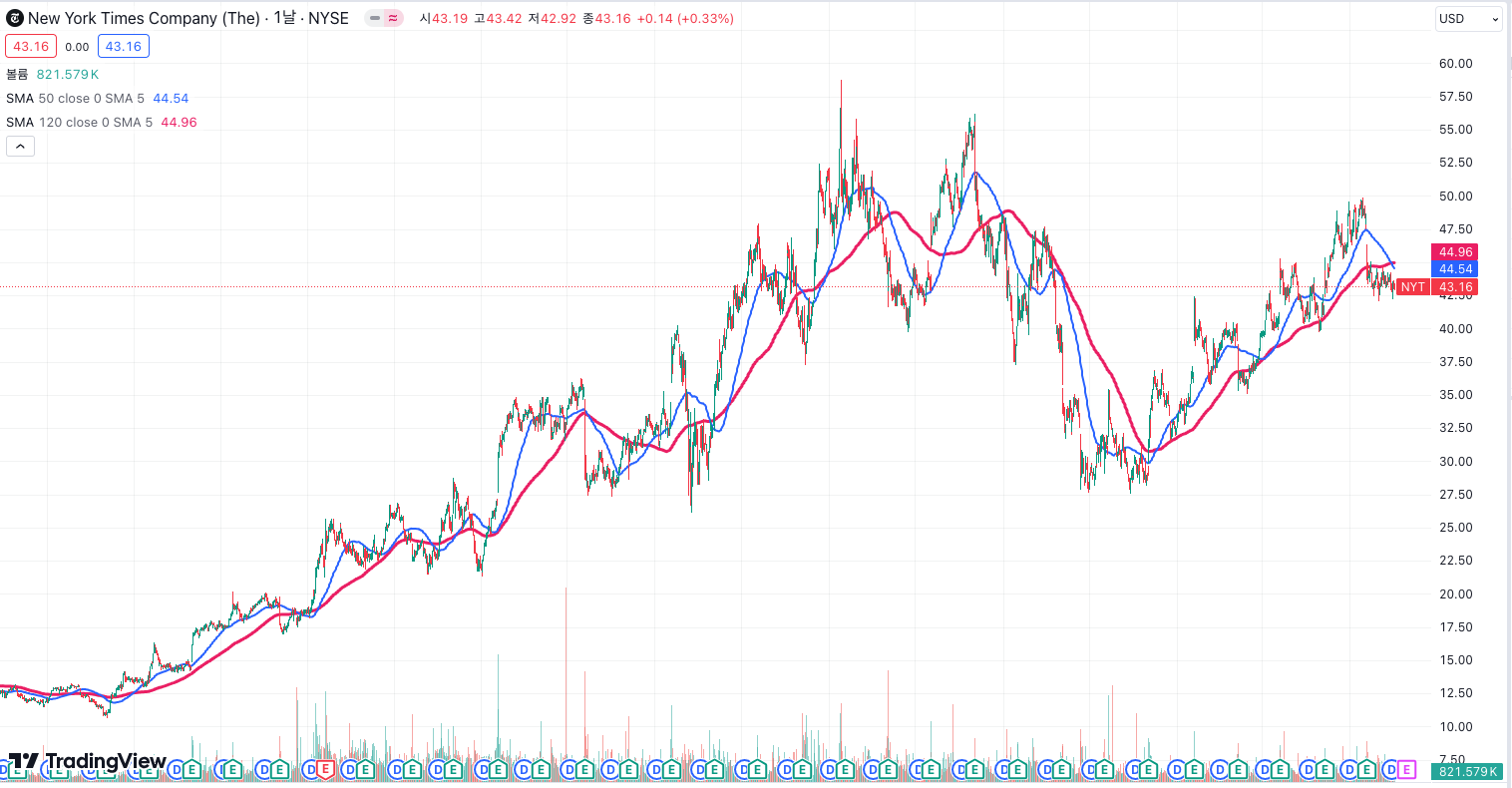Click the pink approximate-sign data mode icon

point(393,18)
